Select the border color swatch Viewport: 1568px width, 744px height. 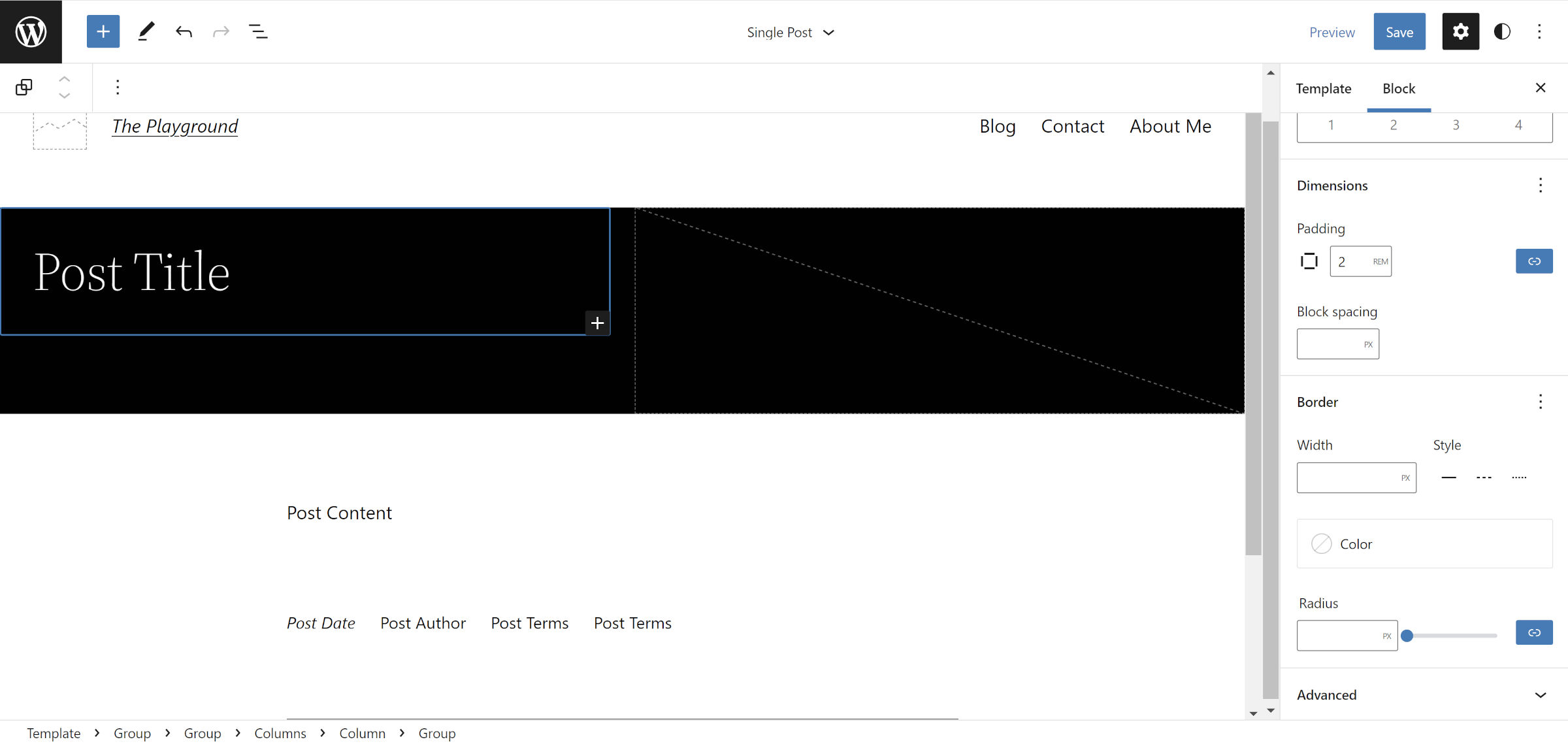tap(1322, 543)
